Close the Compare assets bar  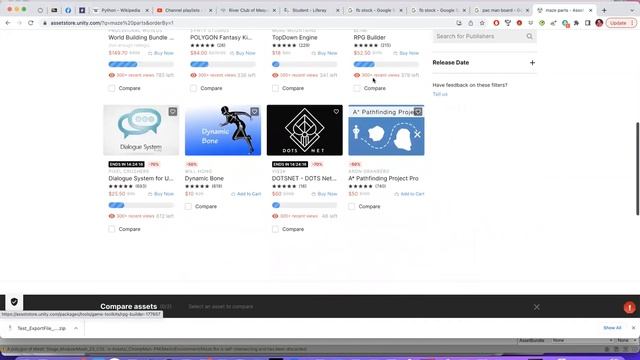click(536, 307)
